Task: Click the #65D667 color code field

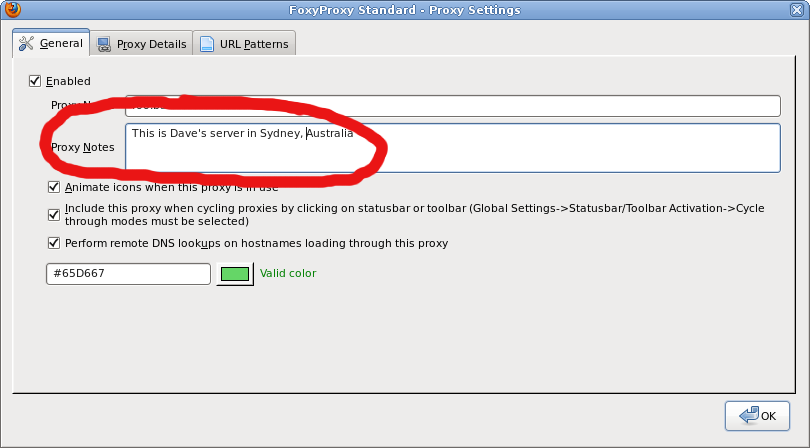Action: [129, 273]
